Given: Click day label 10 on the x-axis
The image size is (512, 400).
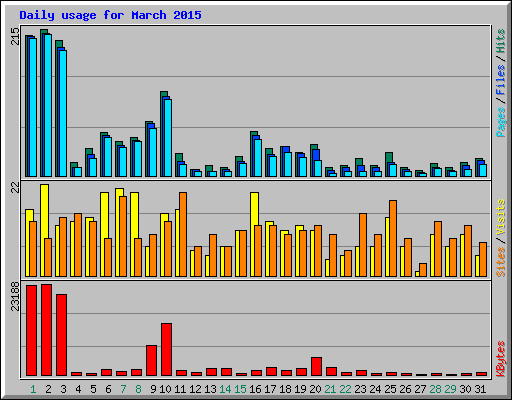Looking at the screenshot, I should [x=165, y=389].
